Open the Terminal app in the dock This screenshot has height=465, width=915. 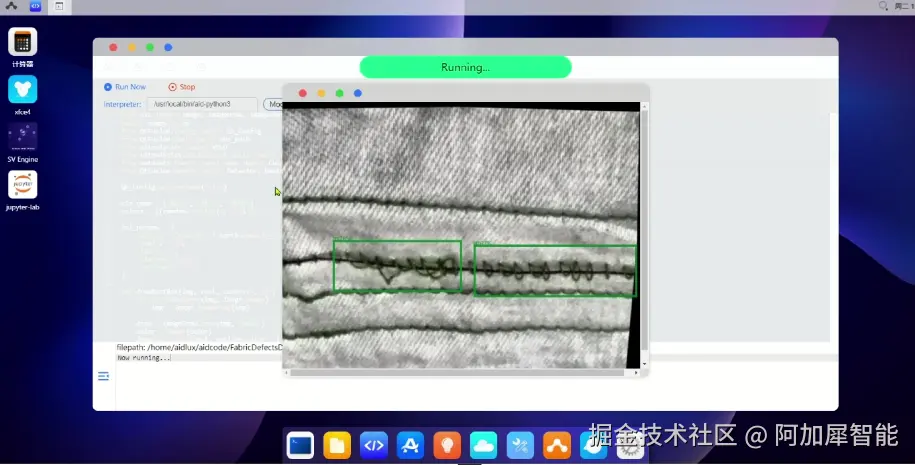click(301, 446)
